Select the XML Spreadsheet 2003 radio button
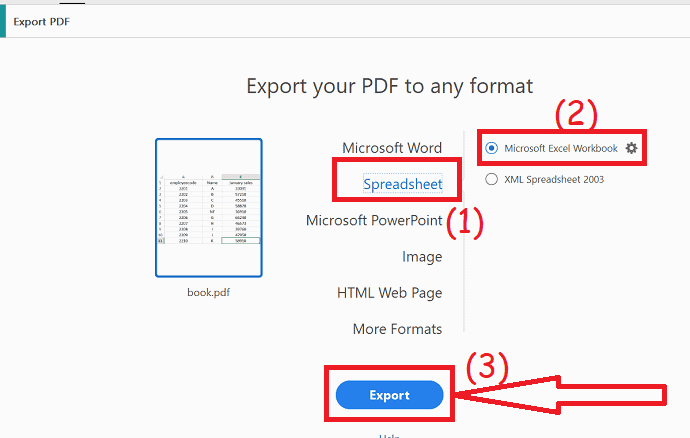The height and width of the screenshot is (438, 690). (492, 179)
